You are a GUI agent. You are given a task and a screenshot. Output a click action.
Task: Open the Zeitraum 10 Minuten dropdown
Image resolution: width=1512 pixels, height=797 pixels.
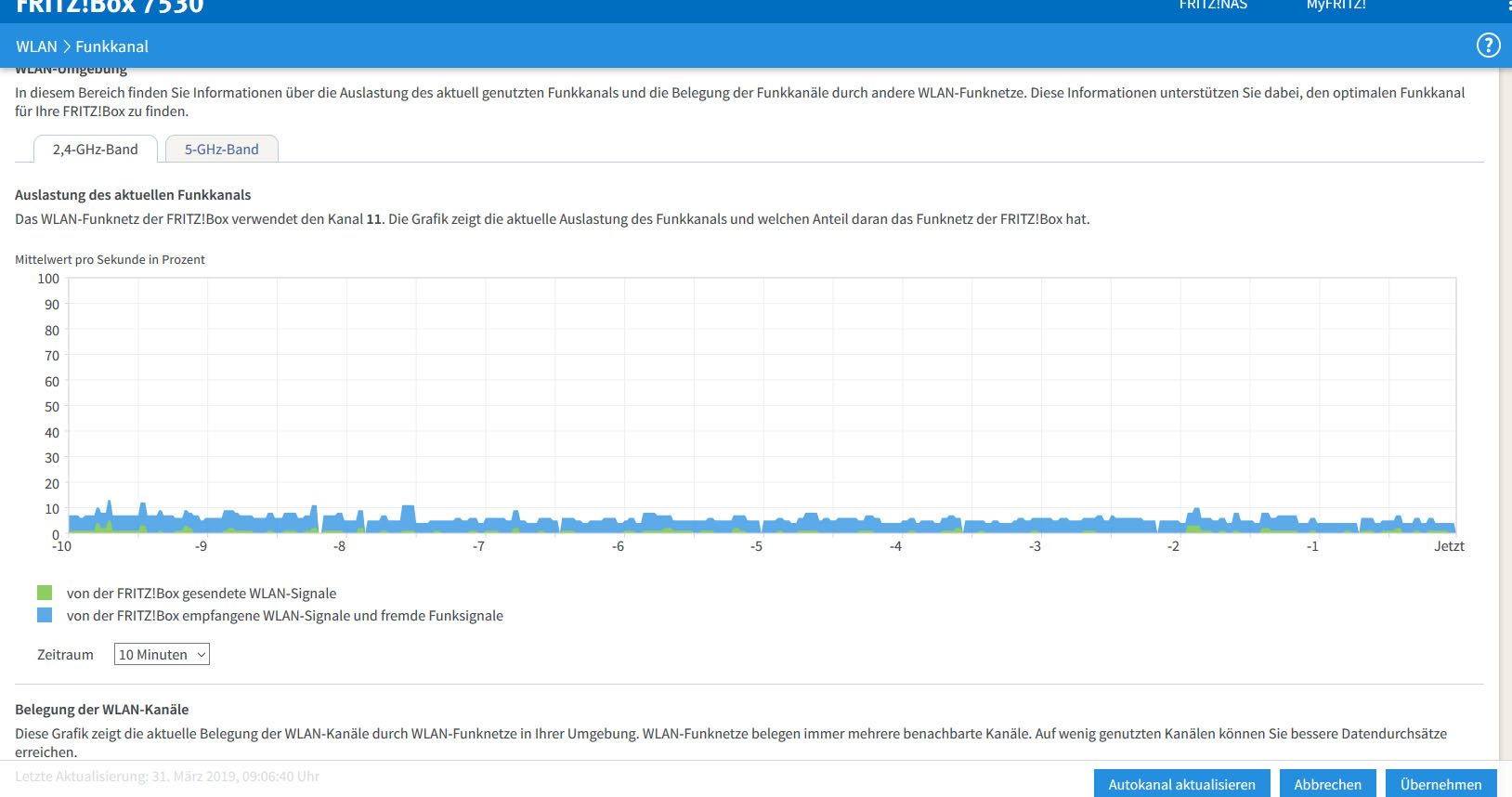click(162, 655)
